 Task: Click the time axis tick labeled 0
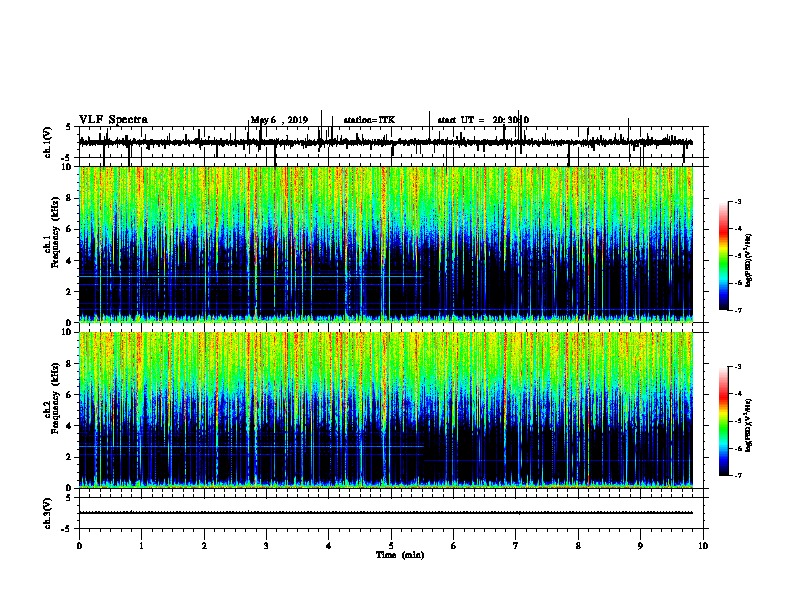79,546
